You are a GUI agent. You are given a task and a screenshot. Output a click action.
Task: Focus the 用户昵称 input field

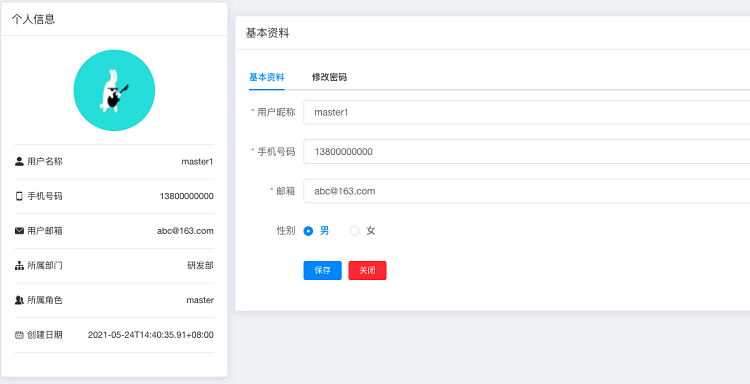pyautogui.click(x=527, y=112)
